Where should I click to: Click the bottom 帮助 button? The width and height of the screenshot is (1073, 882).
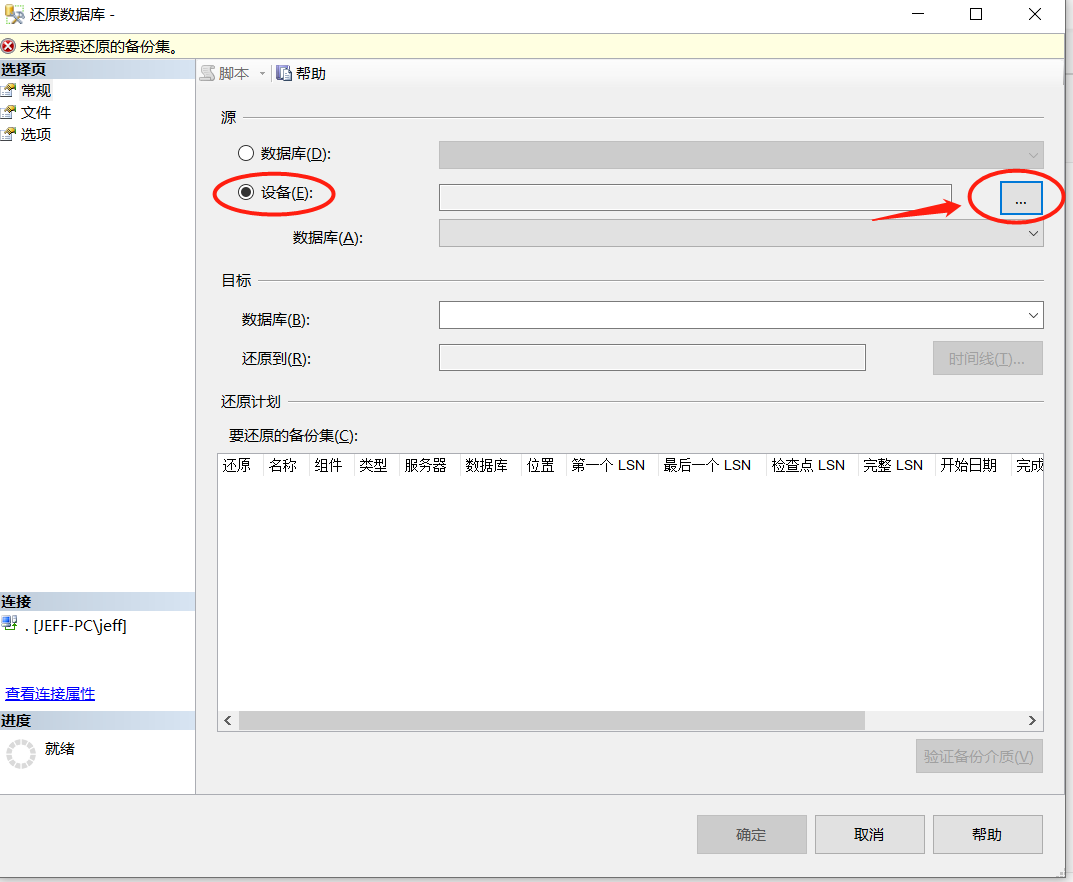coord(987,834)
